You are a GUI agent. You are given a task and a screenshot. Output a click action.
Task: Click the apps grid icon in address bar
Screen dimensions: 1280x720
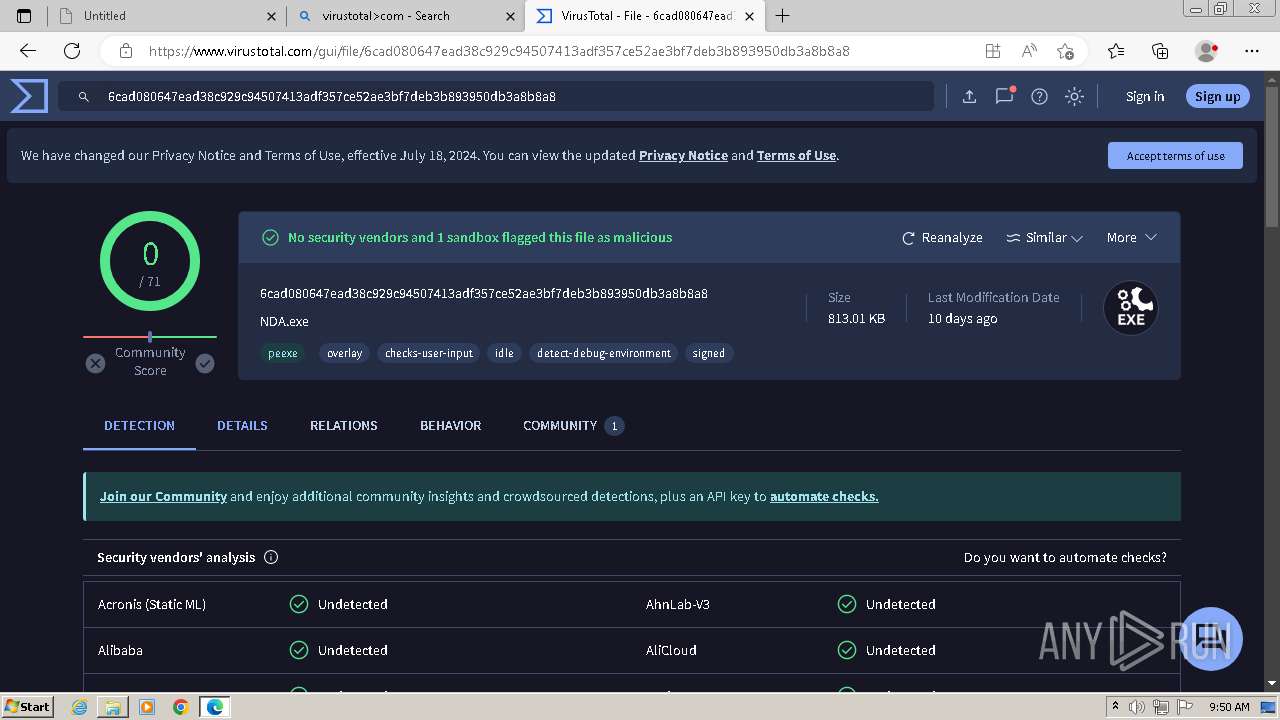992,51
